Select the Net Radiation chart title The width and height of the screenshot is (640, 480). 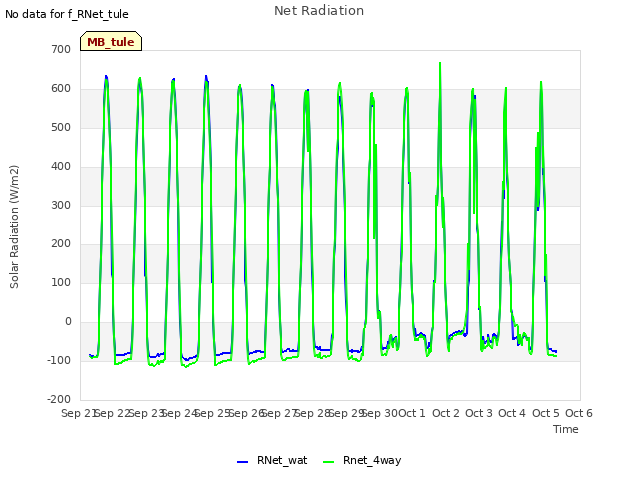pos(319,11)
